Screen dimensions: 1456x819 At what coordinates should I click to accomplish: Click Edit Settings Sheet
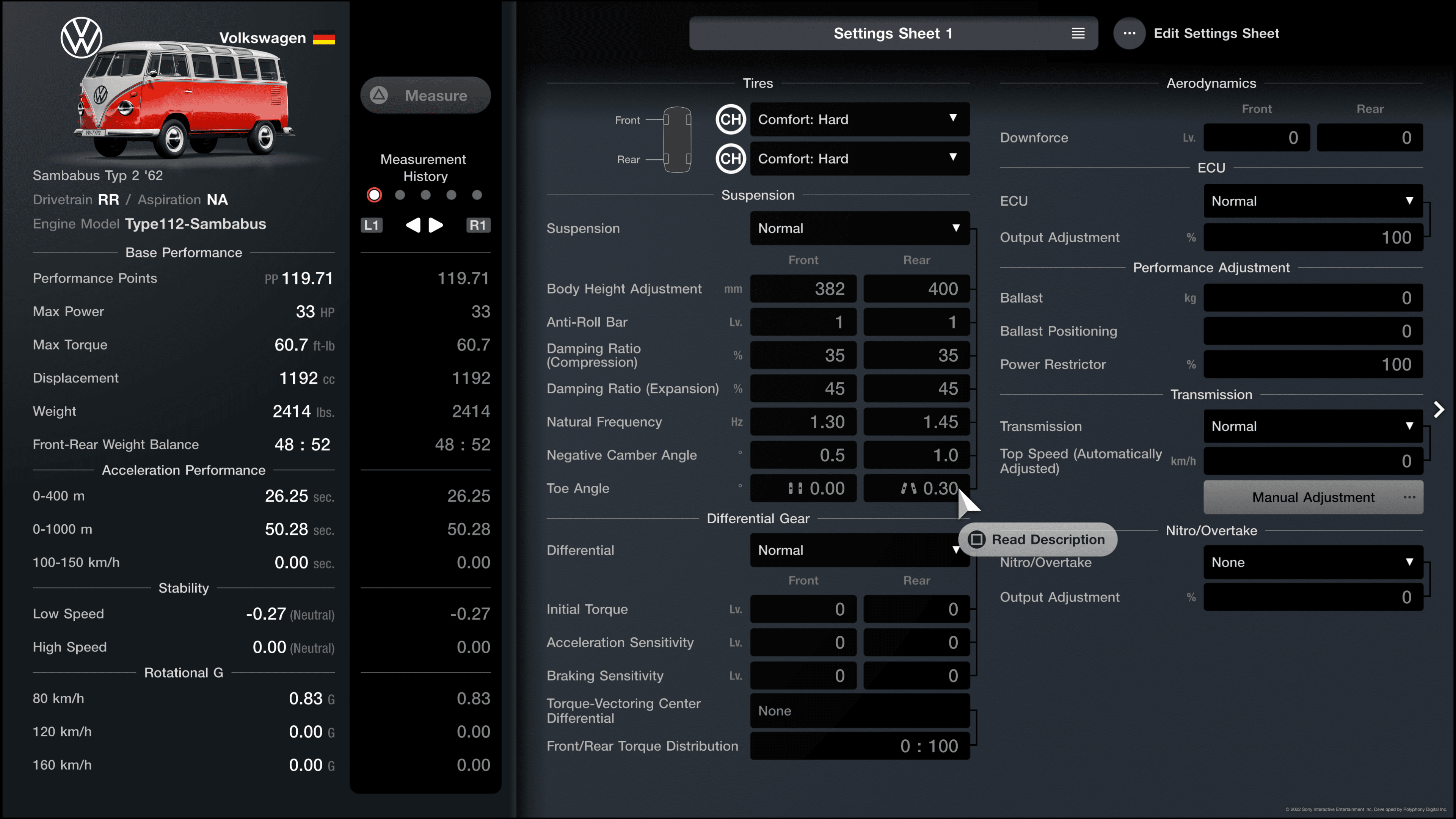pyautogui.click(x=1216, y=33)
